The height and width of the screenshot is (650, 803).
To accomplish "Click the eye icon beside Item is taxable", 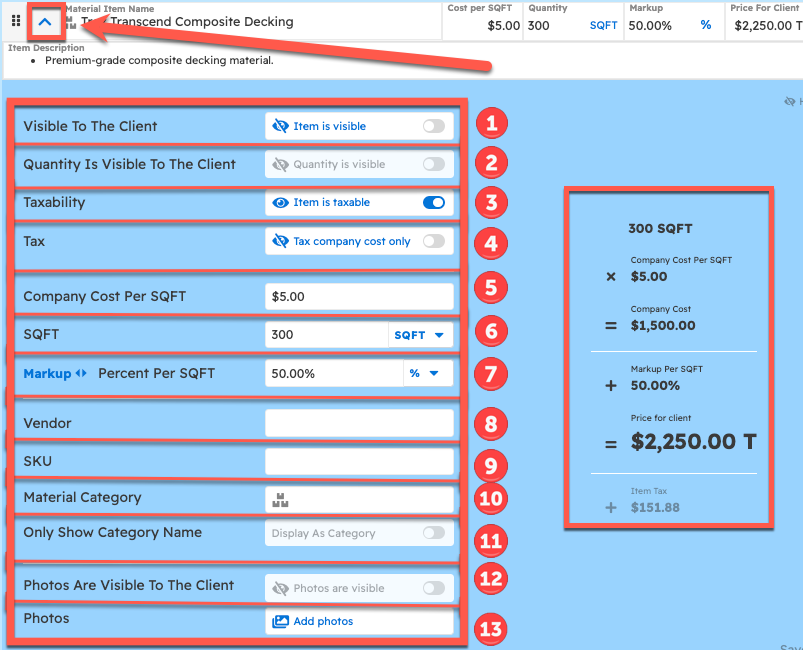I will [281, 203].
